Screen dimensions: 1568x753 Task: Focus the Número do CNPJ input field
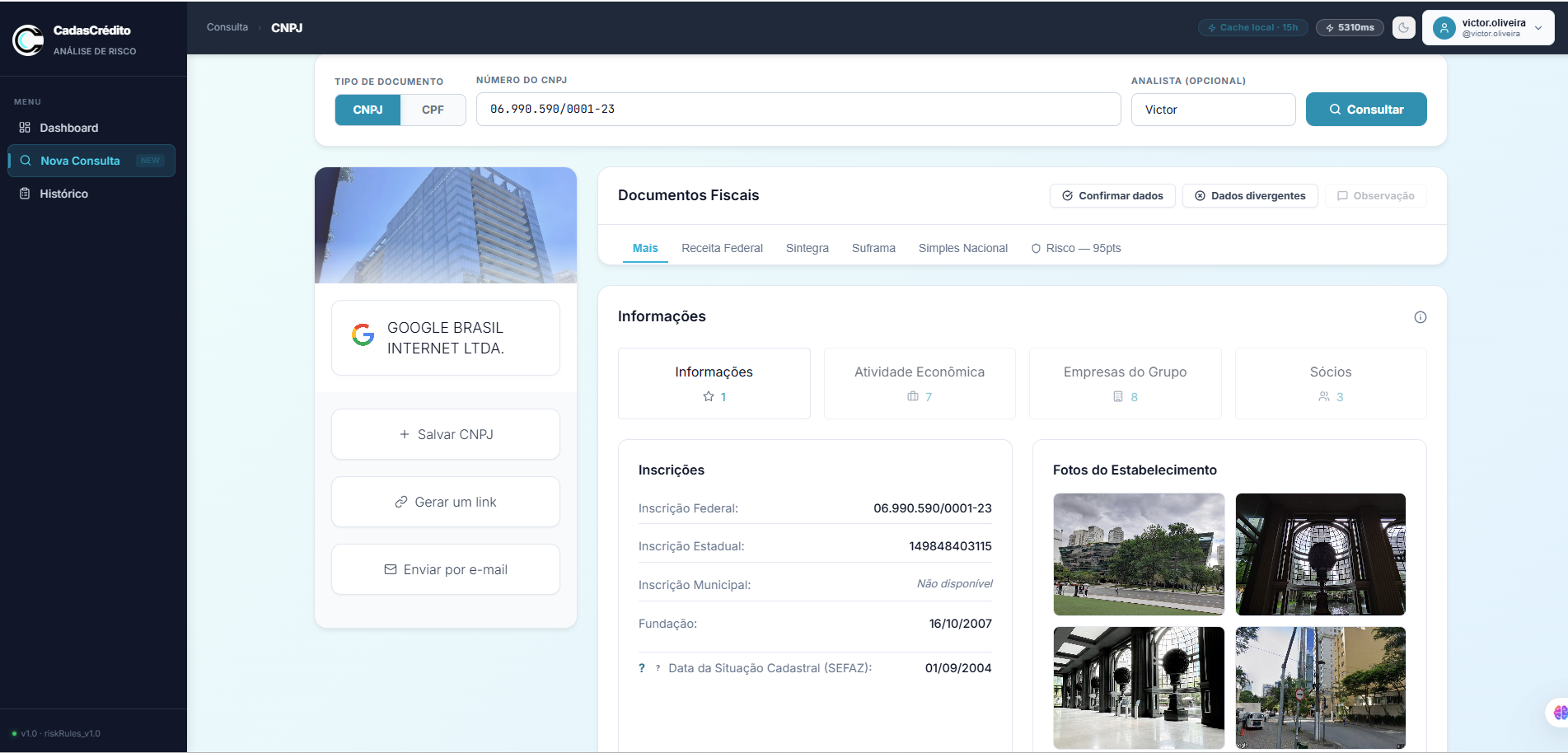pos(798,109)
